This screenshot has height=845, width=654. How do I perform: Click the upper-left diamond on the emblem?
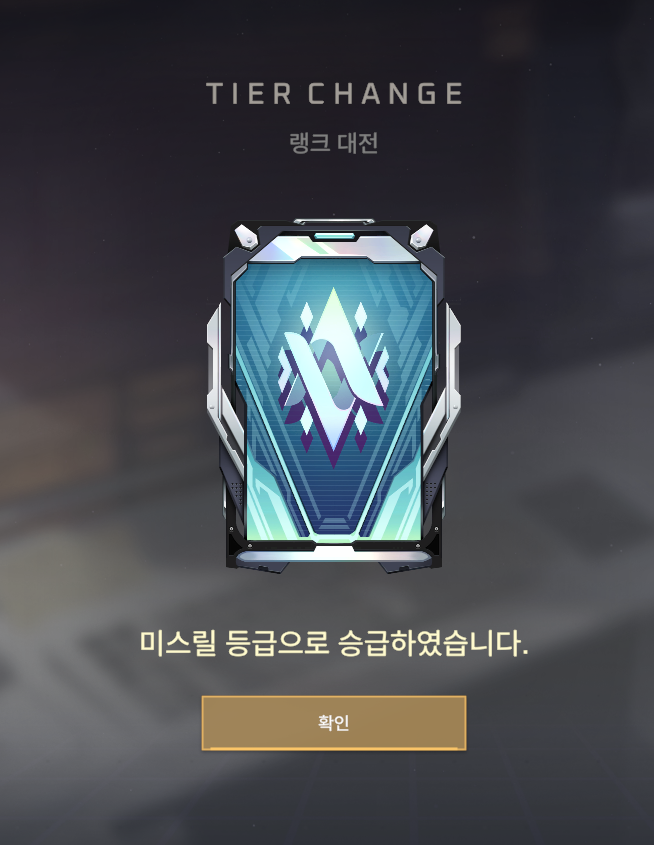(x=305, y=315)
